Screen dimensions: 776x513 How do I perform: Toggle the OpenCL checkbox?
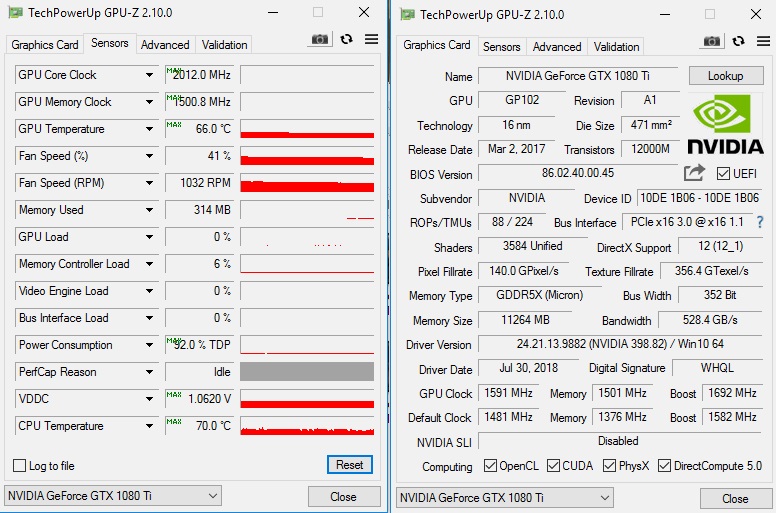pos(490,466)
